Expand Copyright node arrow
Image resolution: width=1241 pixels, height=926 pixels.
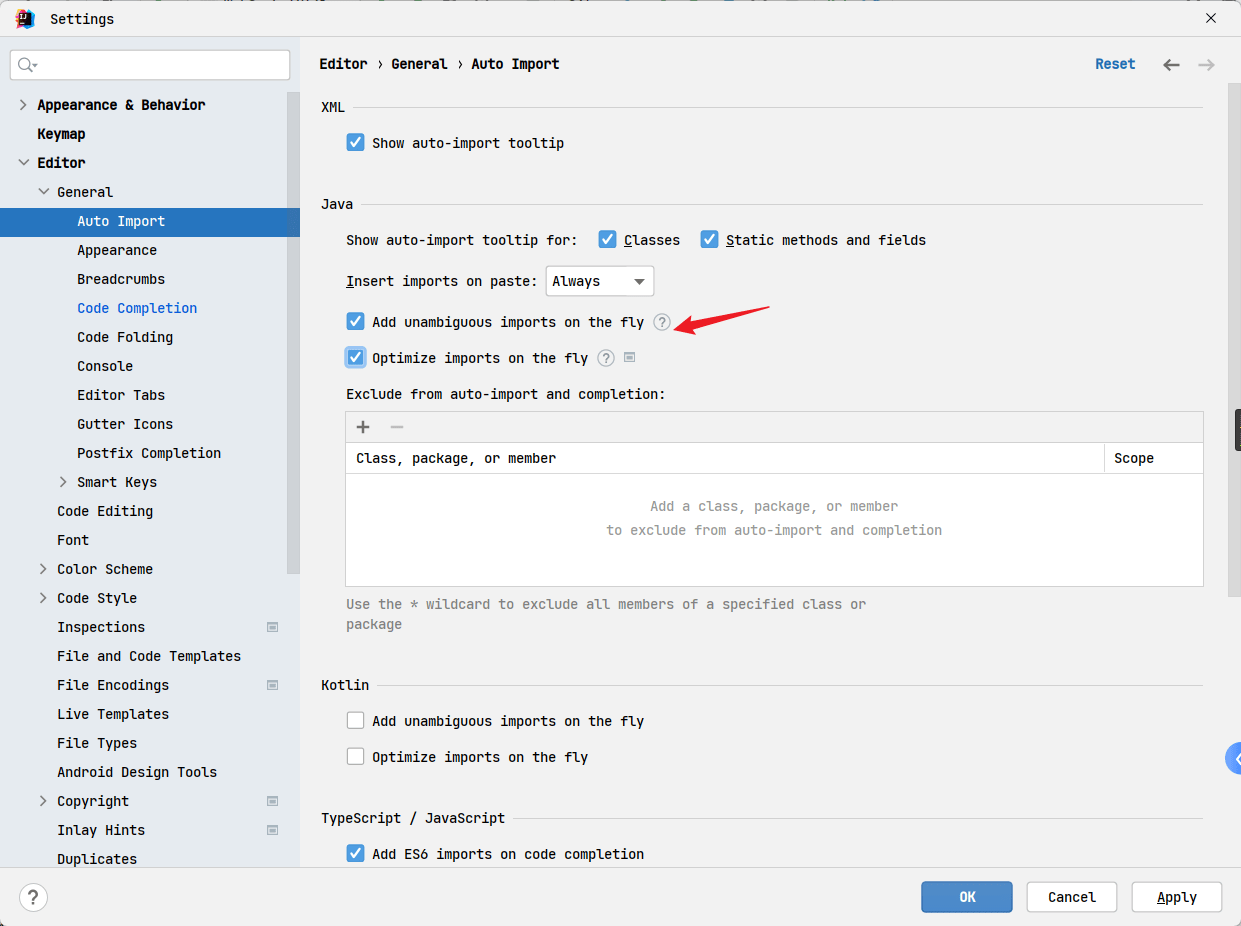[43, 801]
